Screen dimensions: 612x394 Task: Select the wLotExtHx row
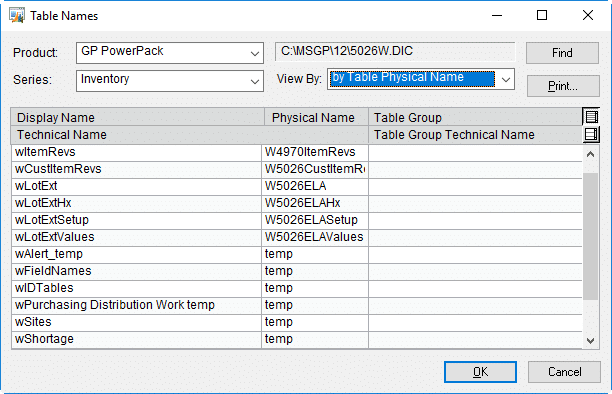[297, 203]
